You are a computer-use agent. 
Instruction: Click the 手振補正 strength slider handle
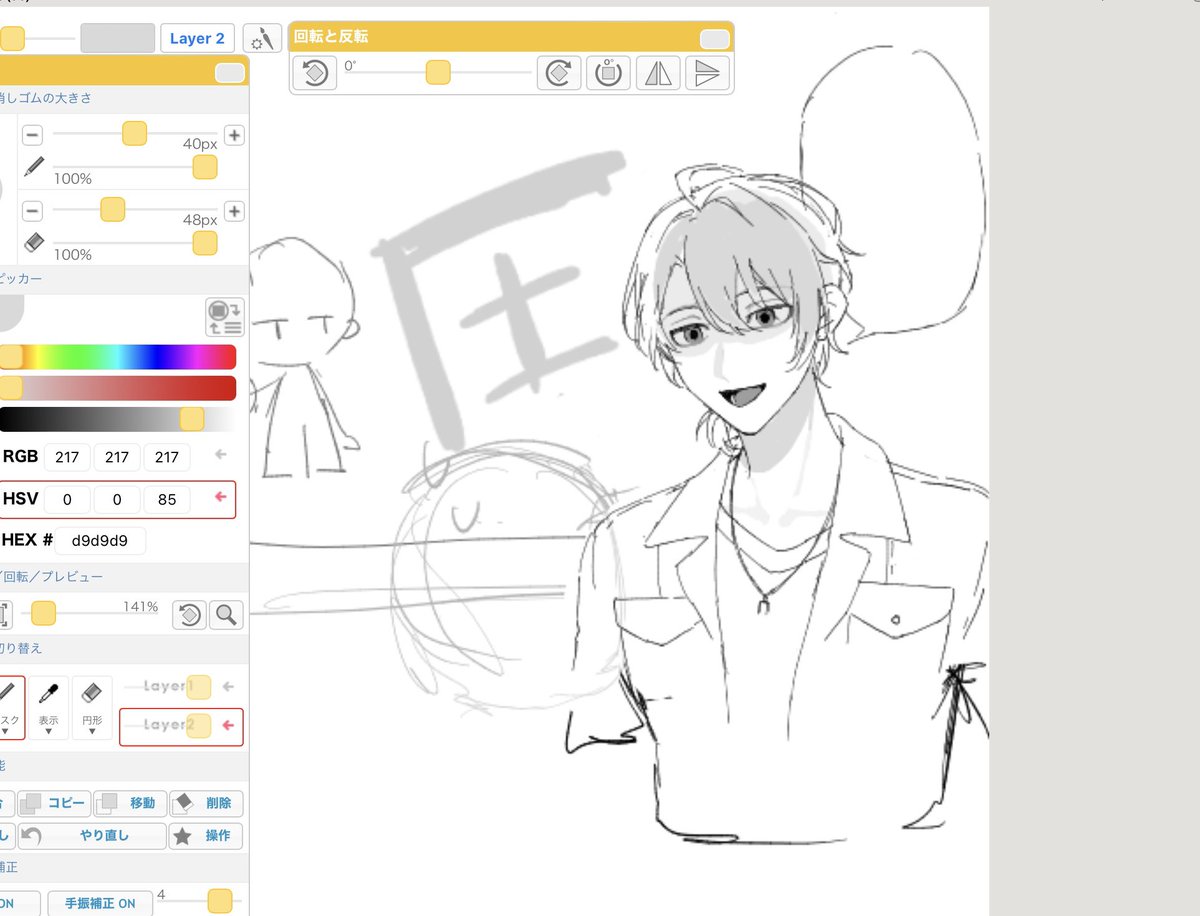coord(220,900)
